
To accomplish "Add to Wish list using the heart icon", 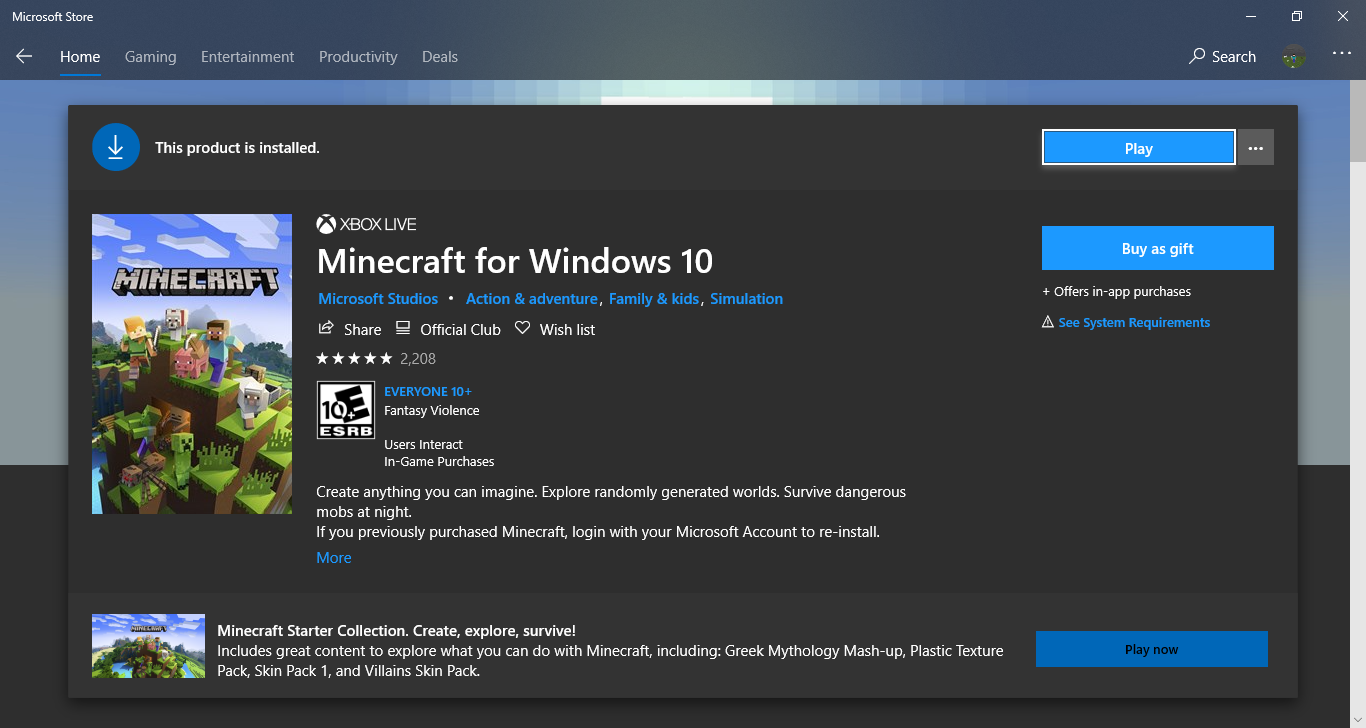I will [522, 328].
